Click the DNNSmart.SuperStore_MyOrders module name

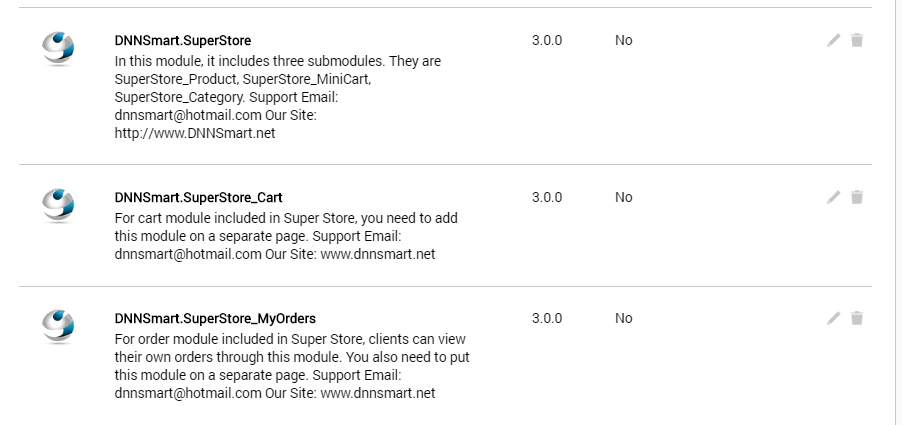[x=215, y=319]
